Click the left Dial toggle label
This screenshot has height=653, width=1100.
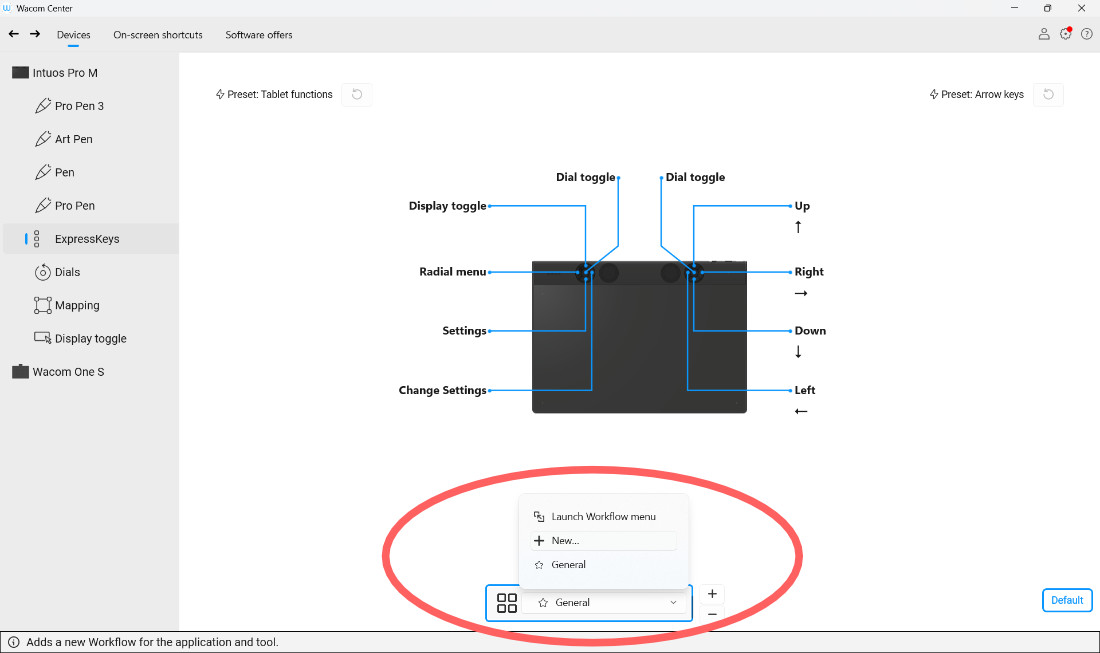586,177
